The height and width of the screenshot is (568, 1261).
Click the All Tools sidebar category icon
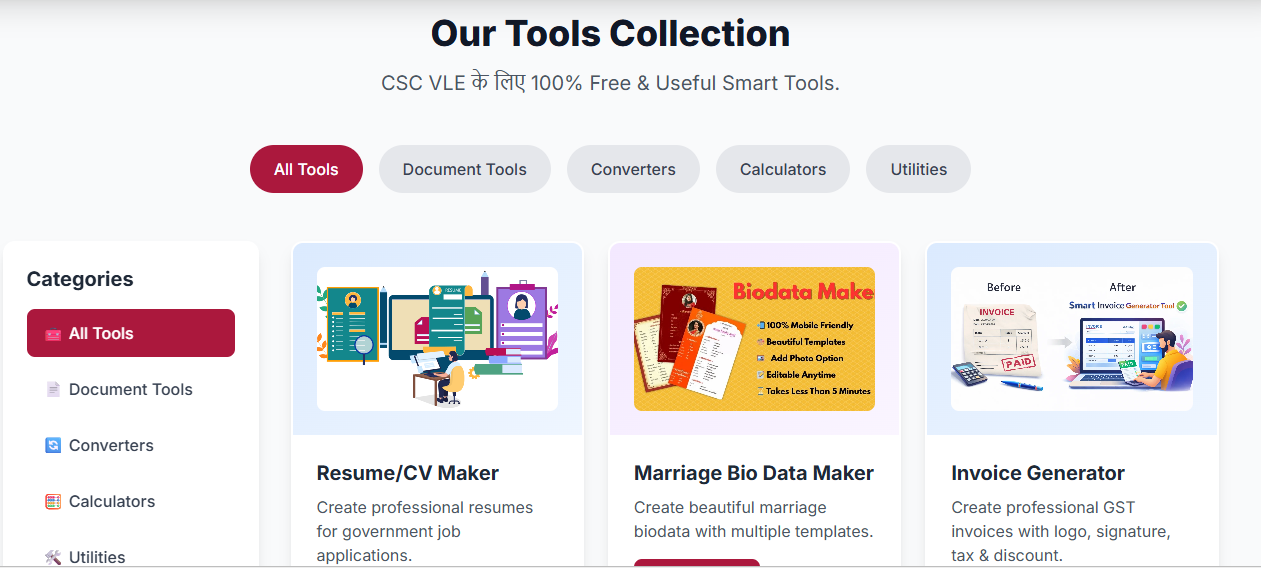[53, 334]
